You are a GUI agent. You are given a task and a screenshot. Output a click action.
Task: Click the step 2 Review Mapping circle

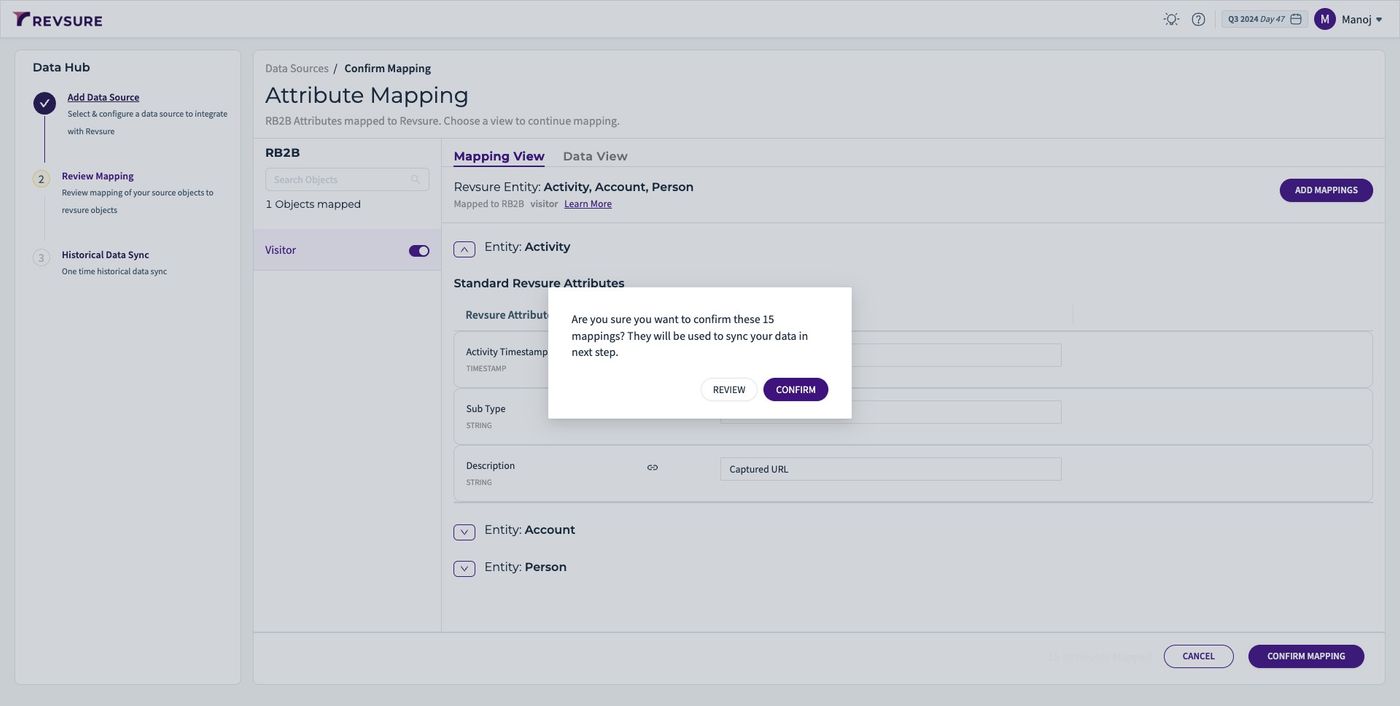[x=41, y=179]
